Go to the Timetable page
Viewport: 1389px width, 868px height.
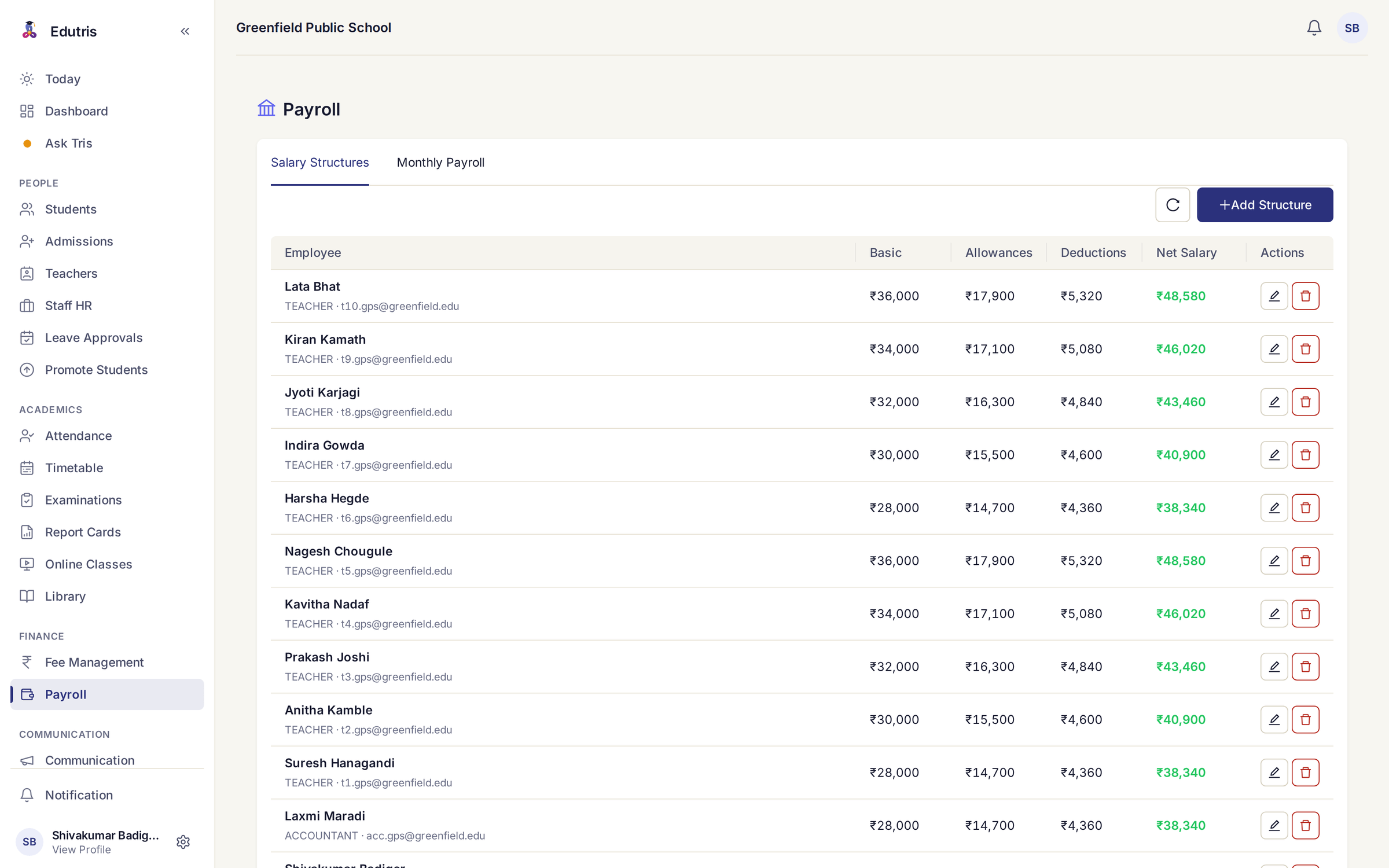click(x=107, y=468)
